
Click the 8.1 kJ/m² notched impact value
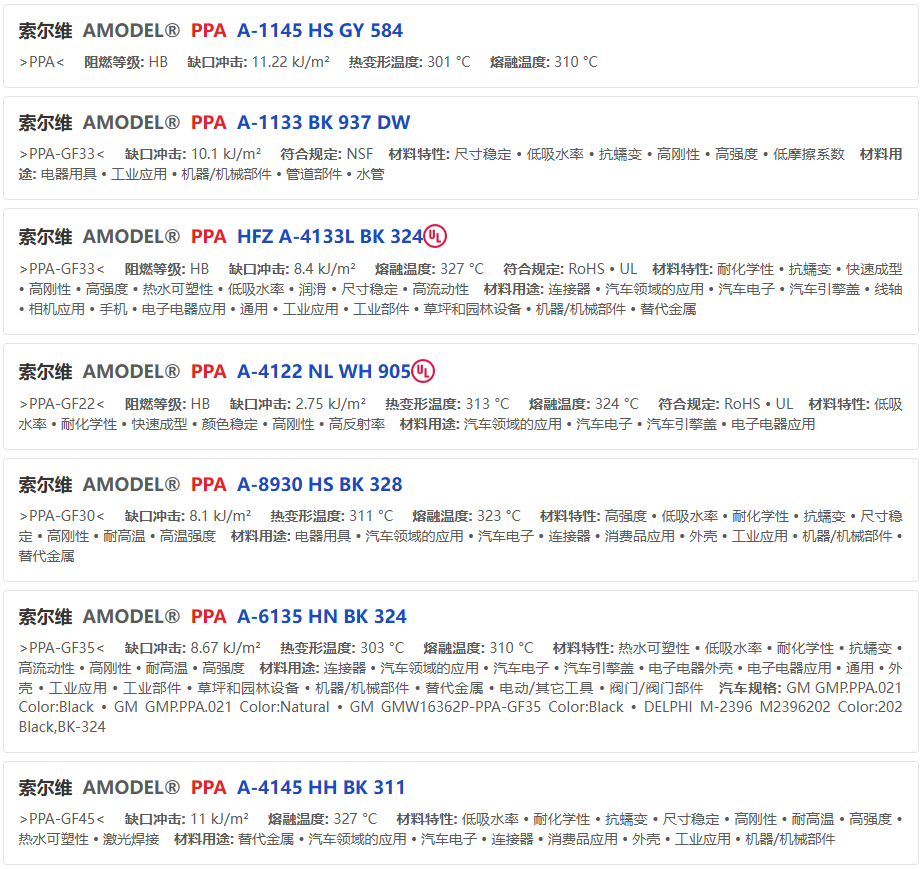tap(220, 516)
